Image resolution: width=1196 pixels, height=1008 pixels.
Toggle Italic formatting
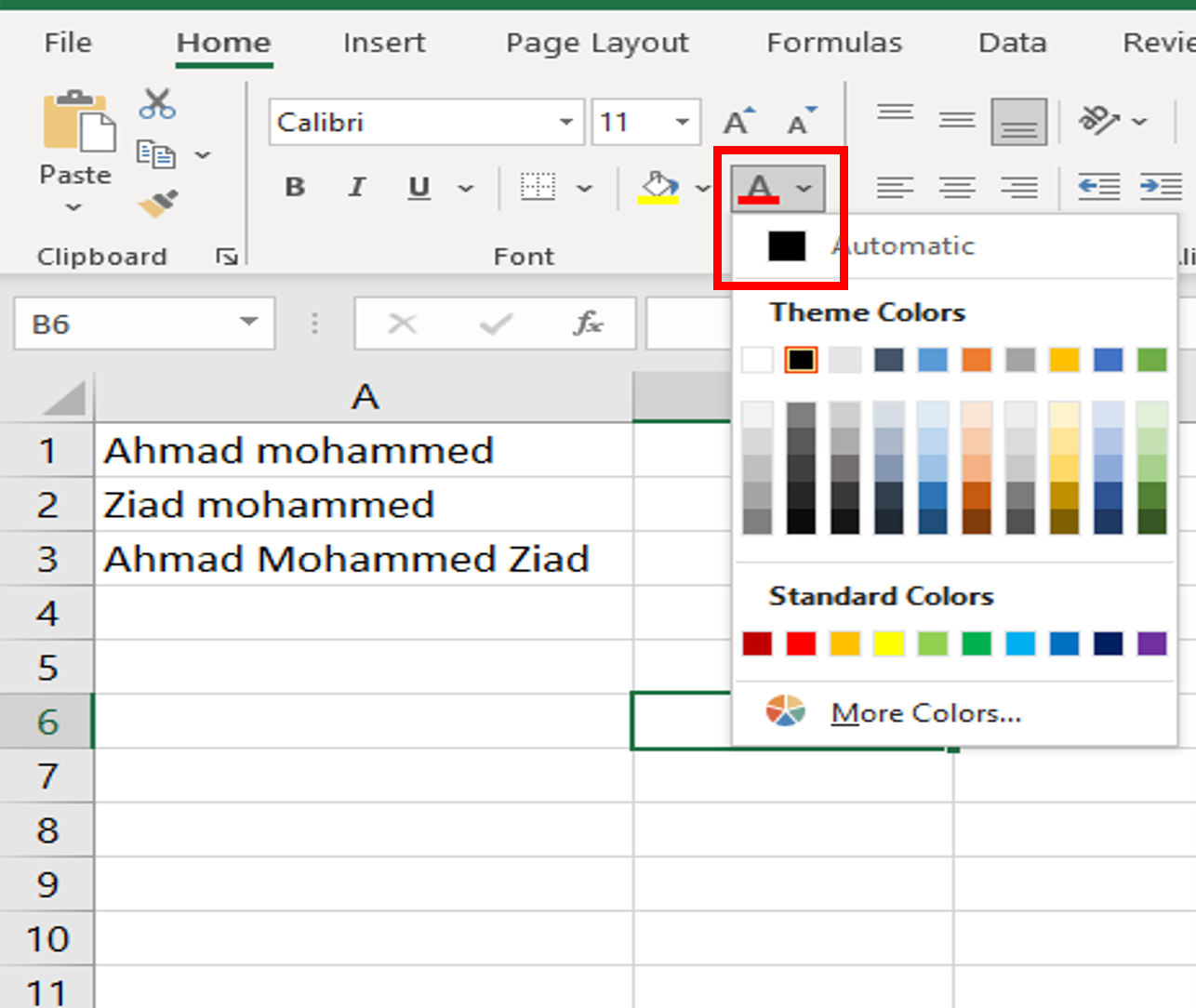[356, 187]
